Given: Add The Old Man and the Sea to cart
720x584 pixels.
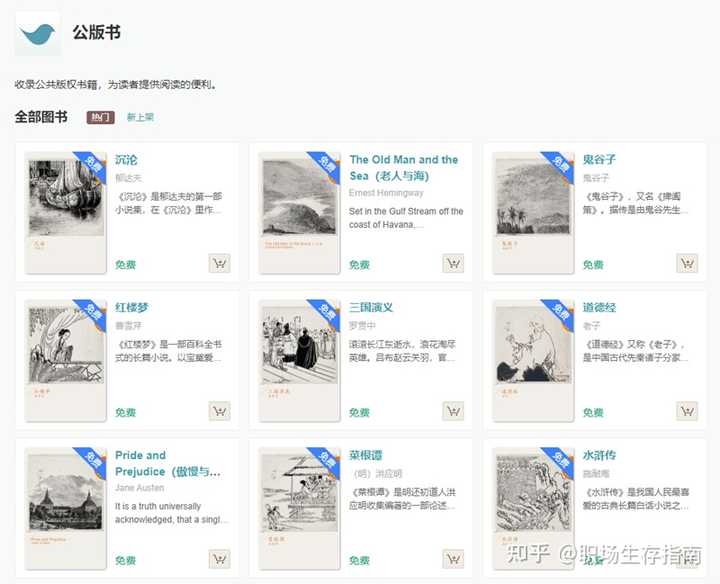Looking at the screenshot, I should 453,264.
